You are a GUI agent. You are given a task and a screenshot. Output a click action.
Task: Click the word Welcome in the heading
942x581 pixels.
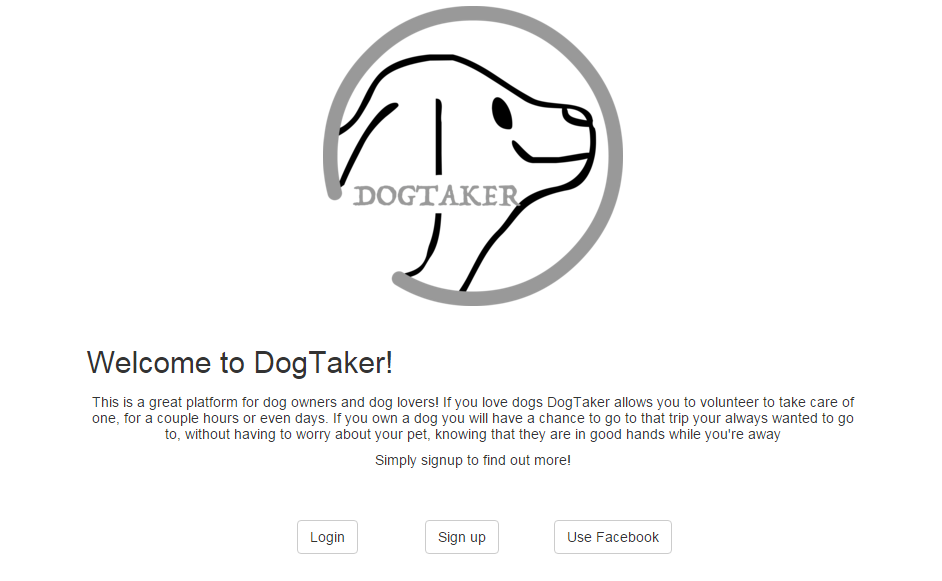click(149, 363)
